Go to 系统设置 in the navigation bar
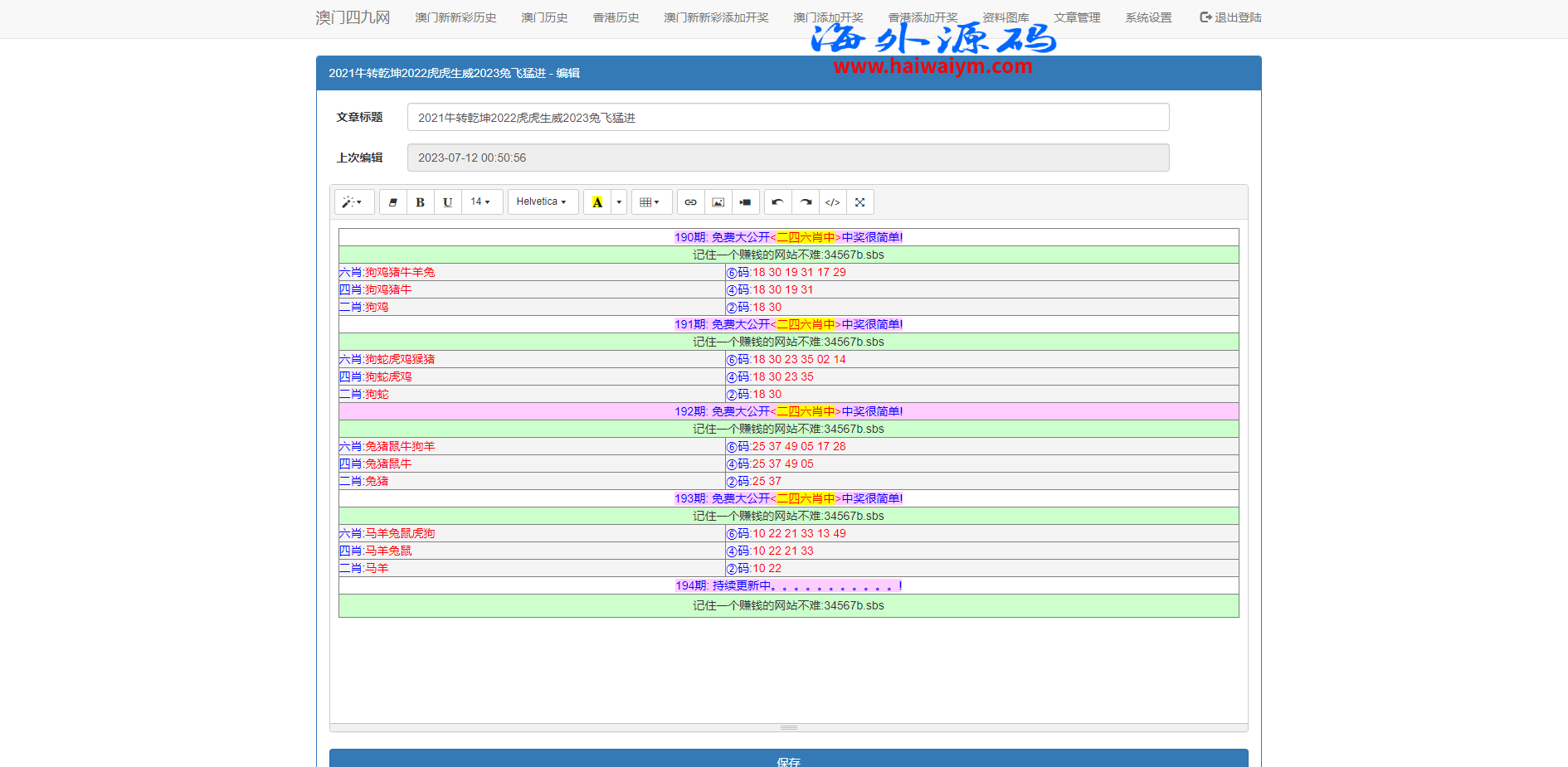This screenshot has width=1568, height=767. 1148,17
